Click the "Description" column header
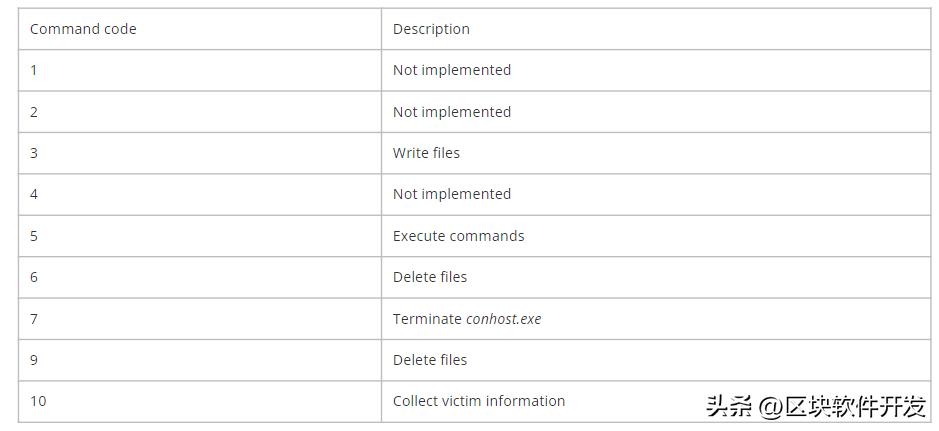The width and height of the screenshot is (939, 431). 431,29
